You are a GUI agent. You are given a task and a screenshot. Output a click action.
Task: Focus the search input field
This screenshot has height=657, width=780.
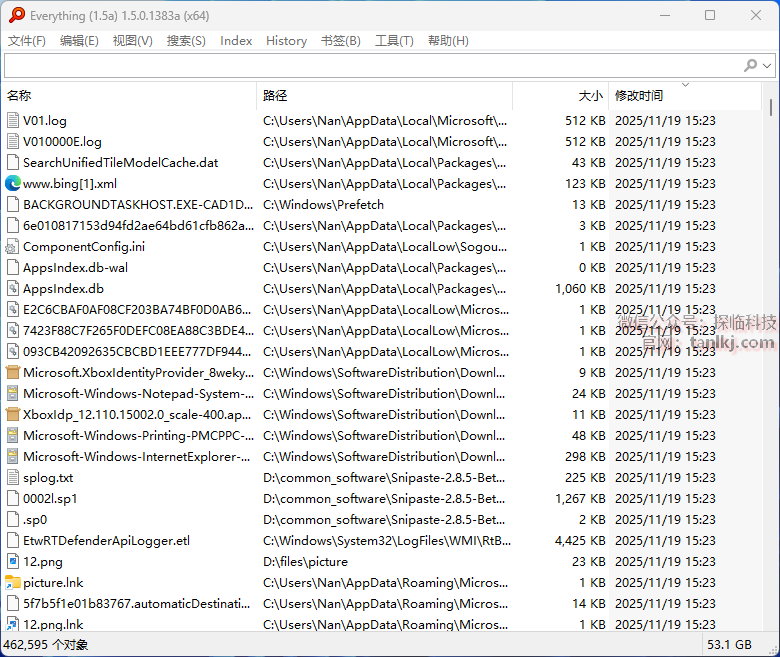point(373,66)
